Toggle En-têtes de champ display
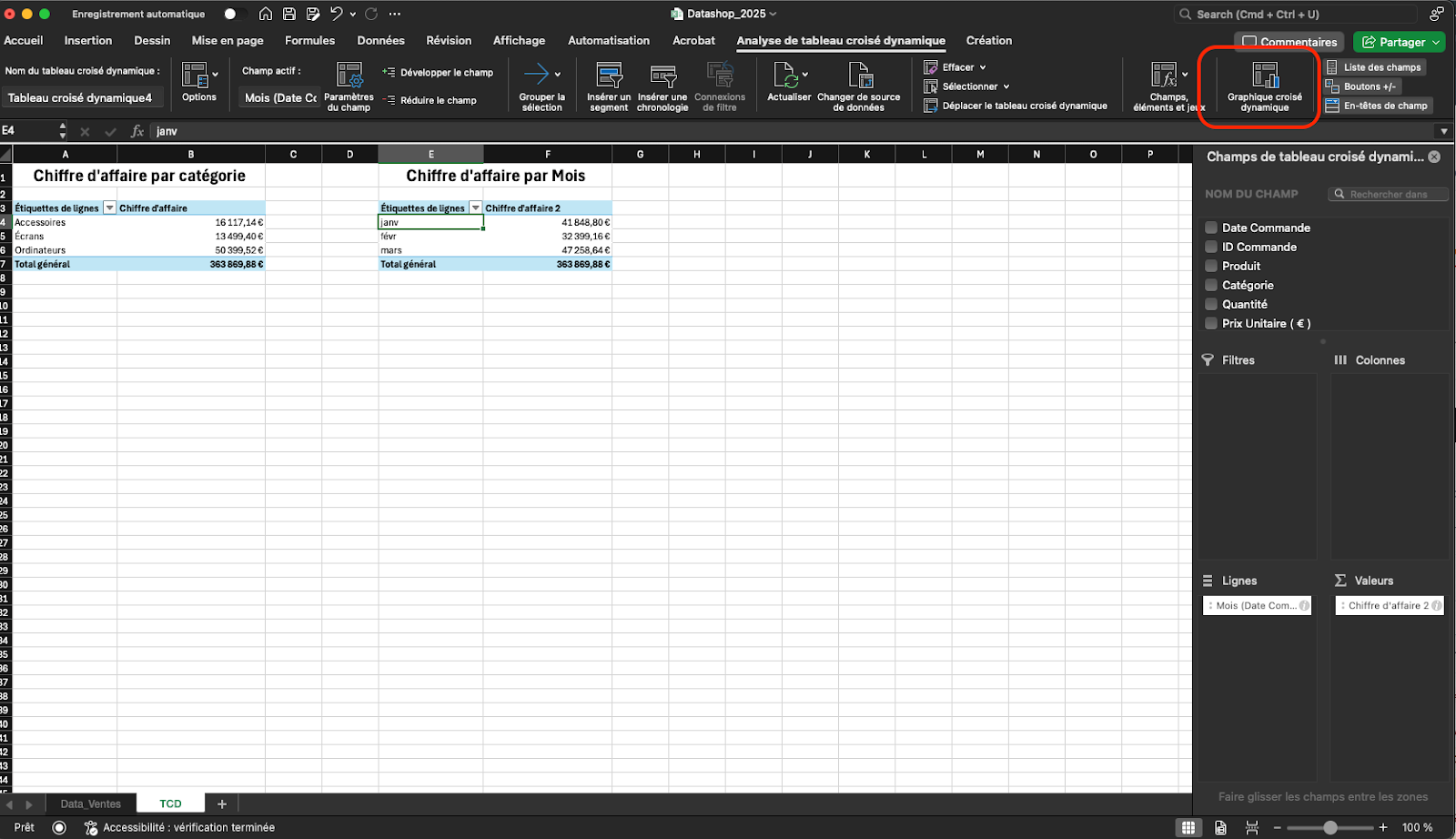The image size is (1456, 839). tap(1377, 106)
